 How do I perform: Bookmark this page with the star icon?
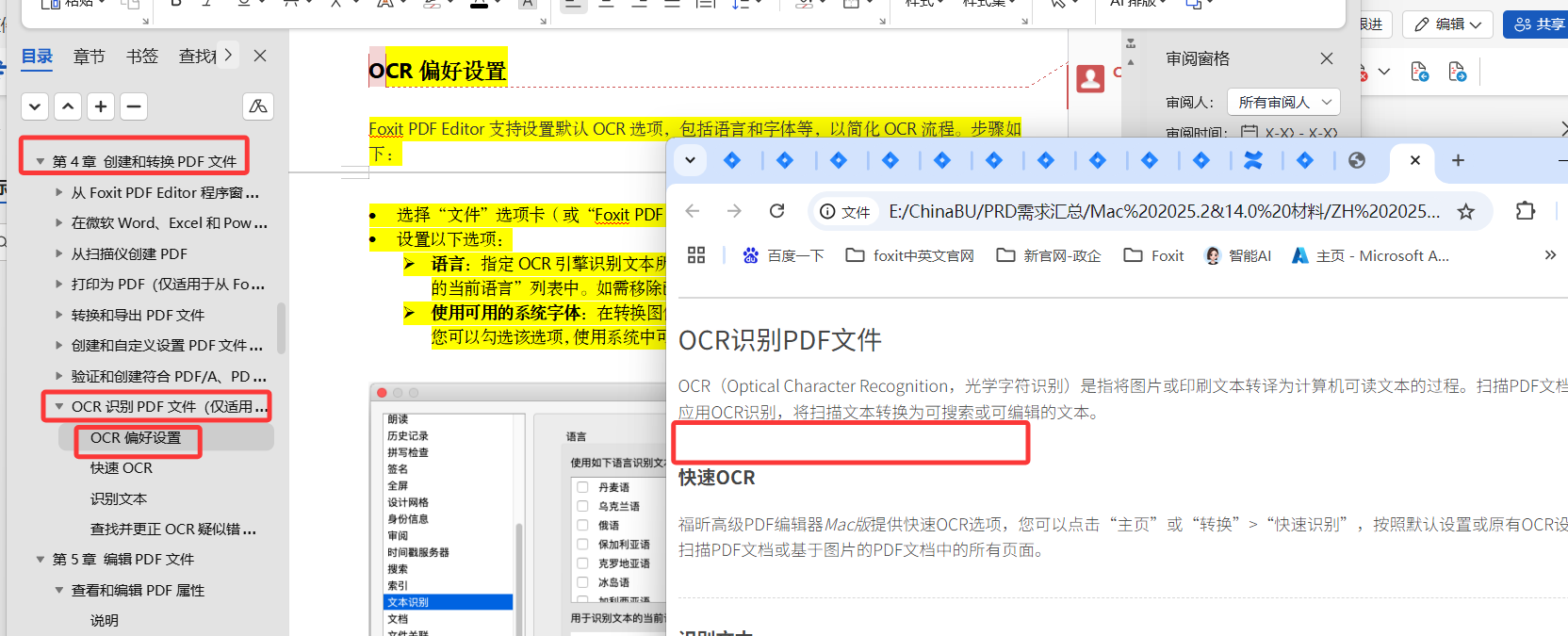click(x=1465, y=212)
